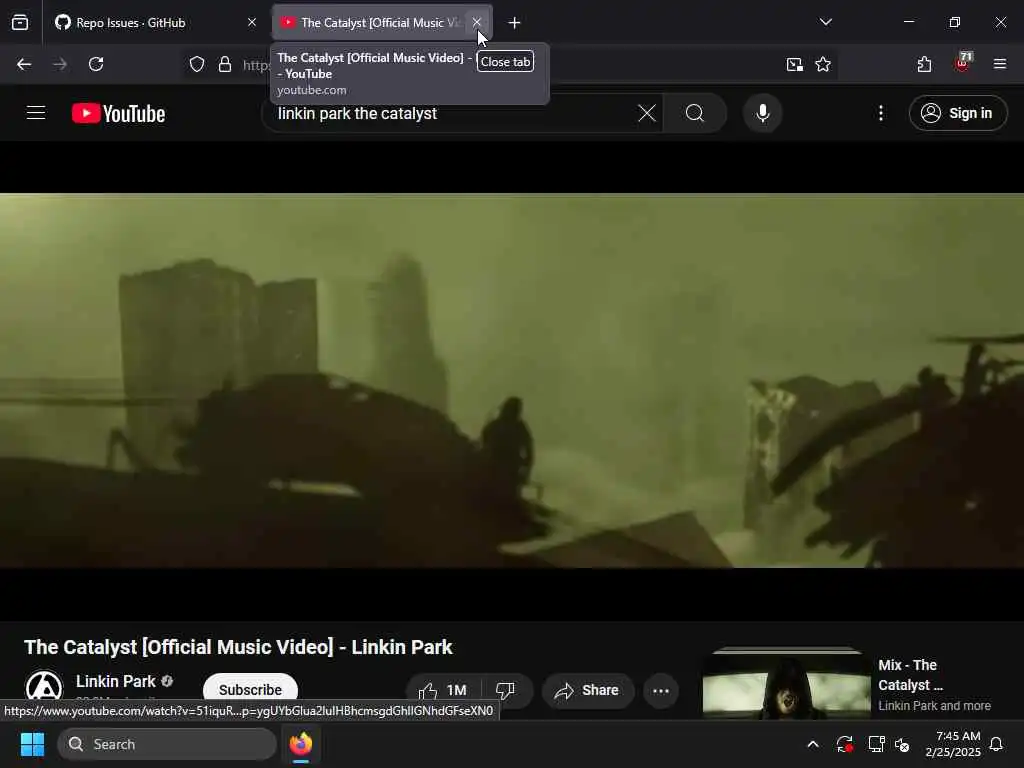Share this video

[x=588, y=690]
